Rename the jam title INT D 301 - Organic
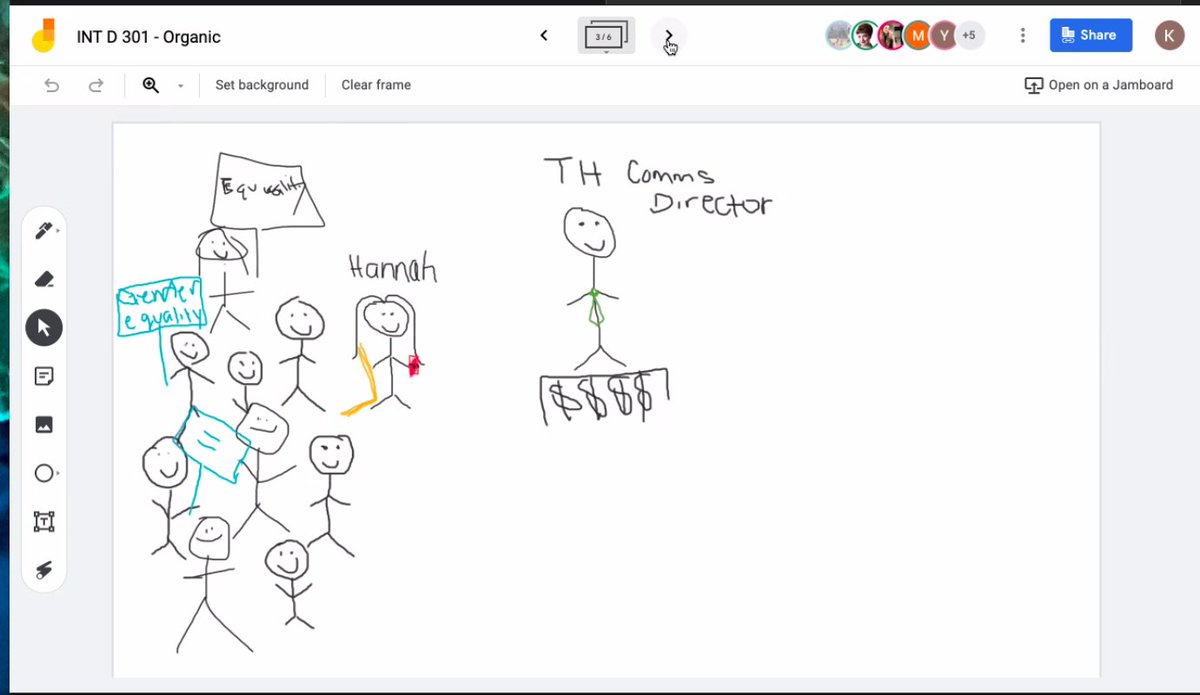Viewport: 1200px width, 695px height. coord(149,37)
